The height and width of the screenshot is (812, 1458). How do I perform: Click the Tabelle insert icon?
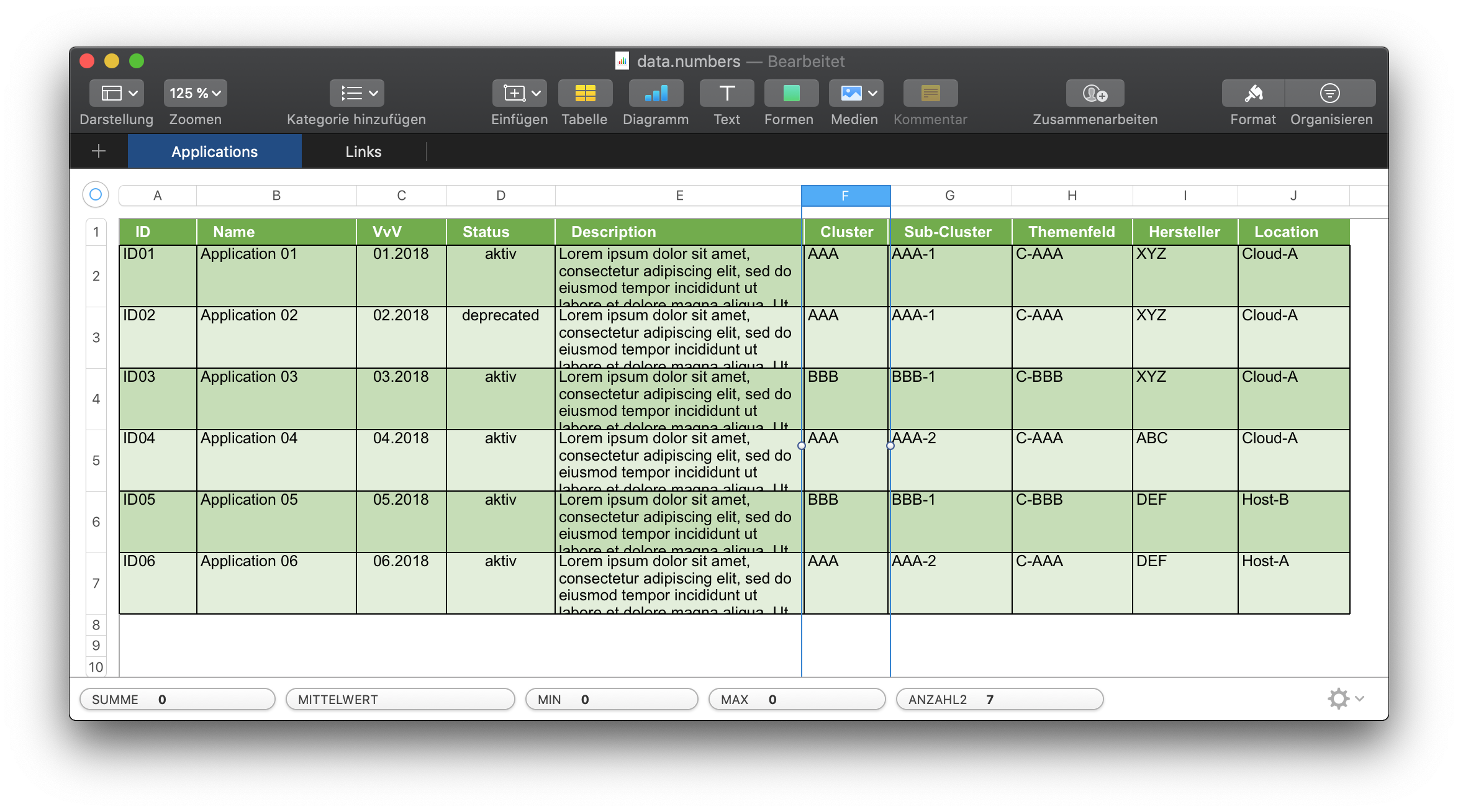coord(584,94)
